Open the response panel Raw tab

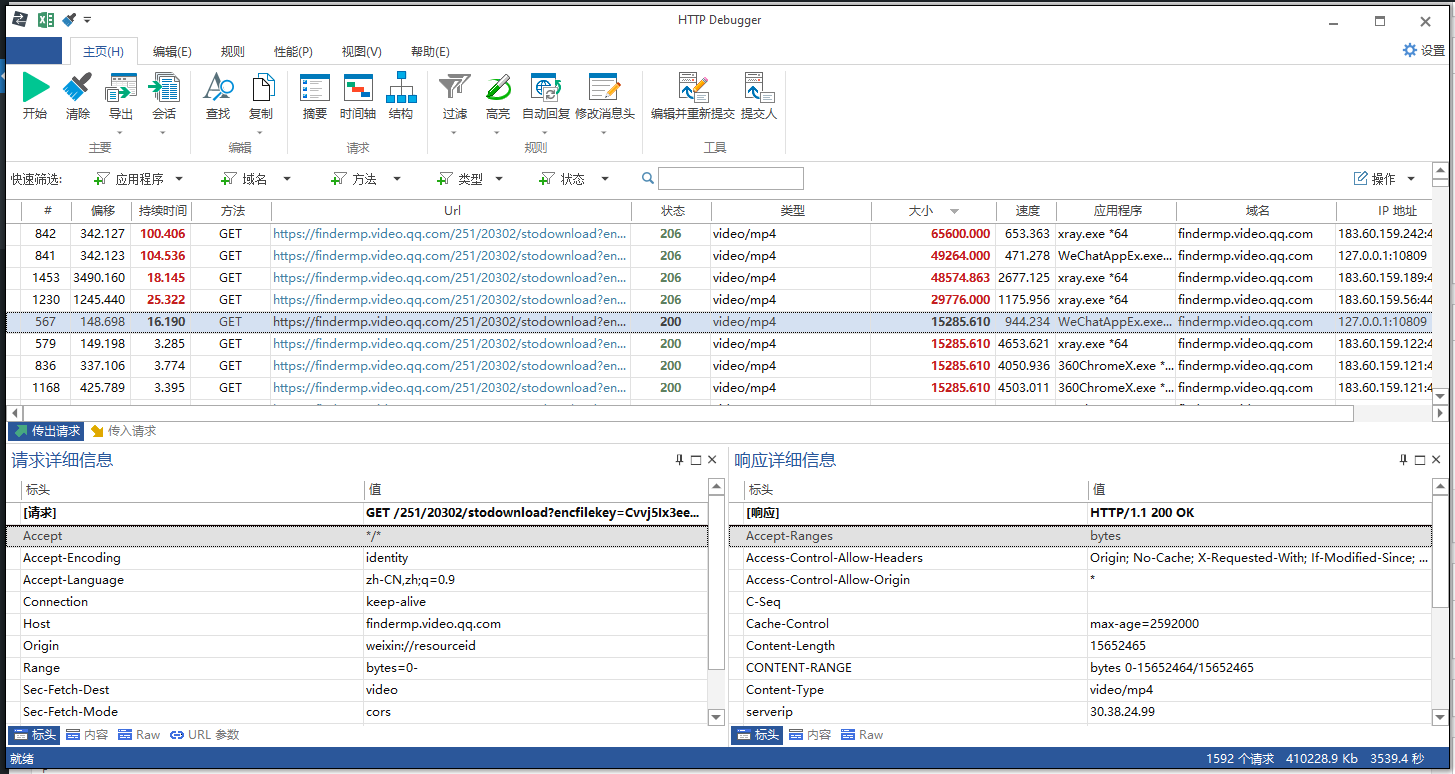pyautogui.click(x=862, y=735)
